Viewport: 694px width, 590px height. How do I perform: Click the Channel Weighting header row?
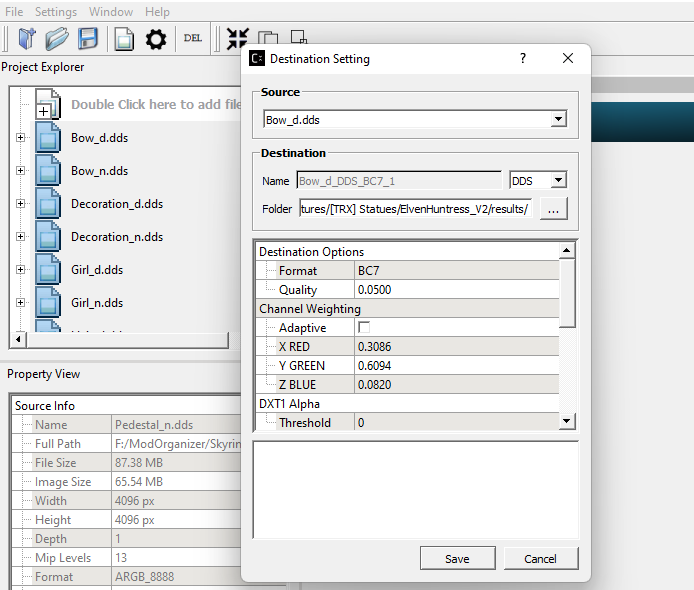pyautogui.click(x=407, y=308)
